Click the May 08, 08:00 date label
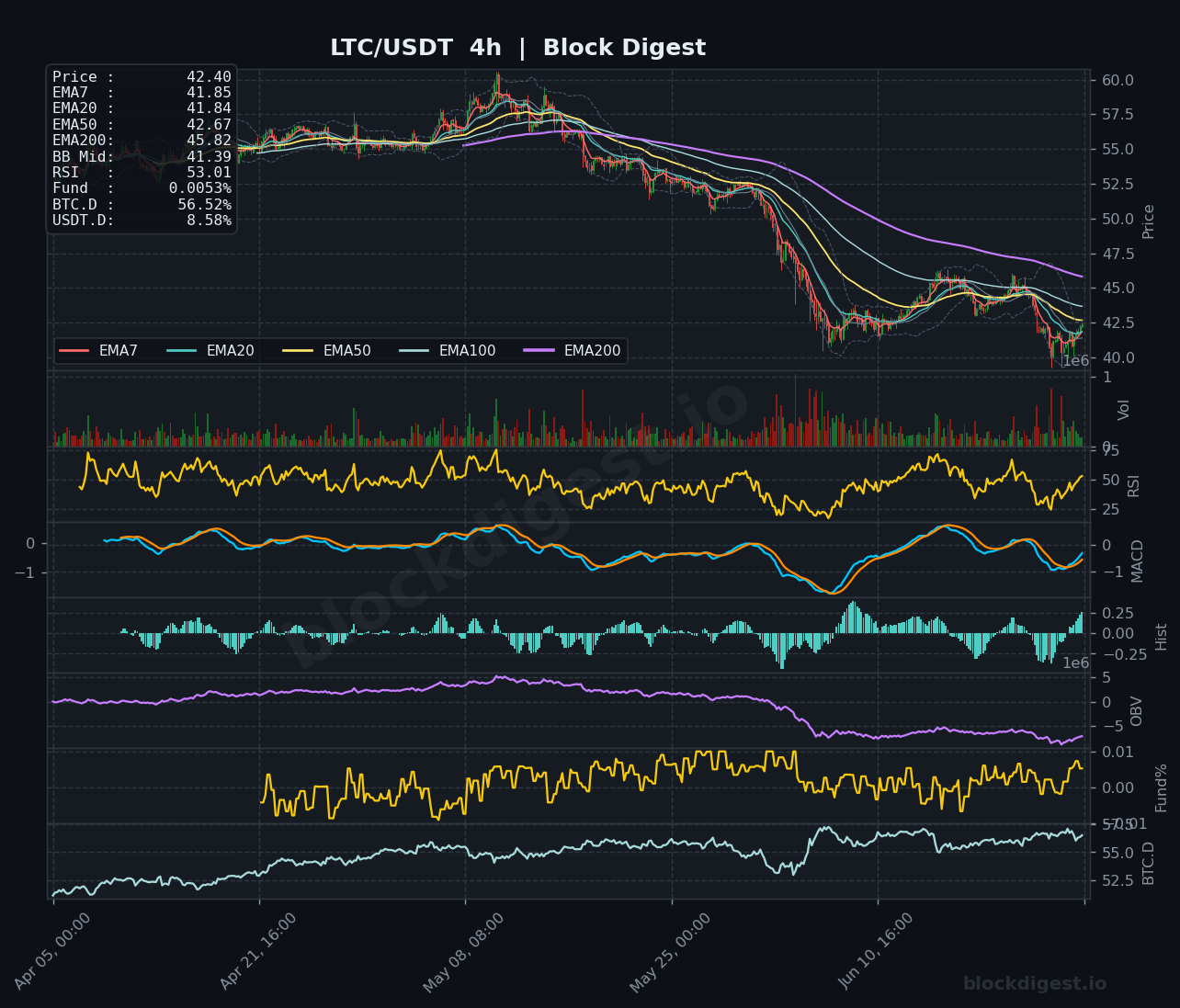Screen dimensions: 1180x1008 point(464,953)
